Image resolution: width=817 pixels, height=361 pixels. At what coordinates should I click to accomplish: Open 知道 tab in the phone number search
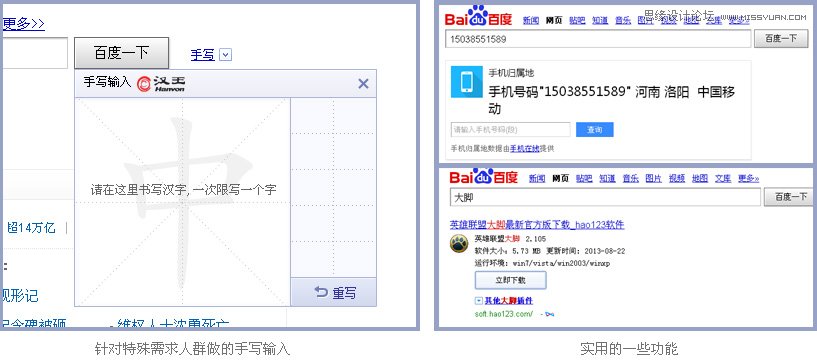600,20
